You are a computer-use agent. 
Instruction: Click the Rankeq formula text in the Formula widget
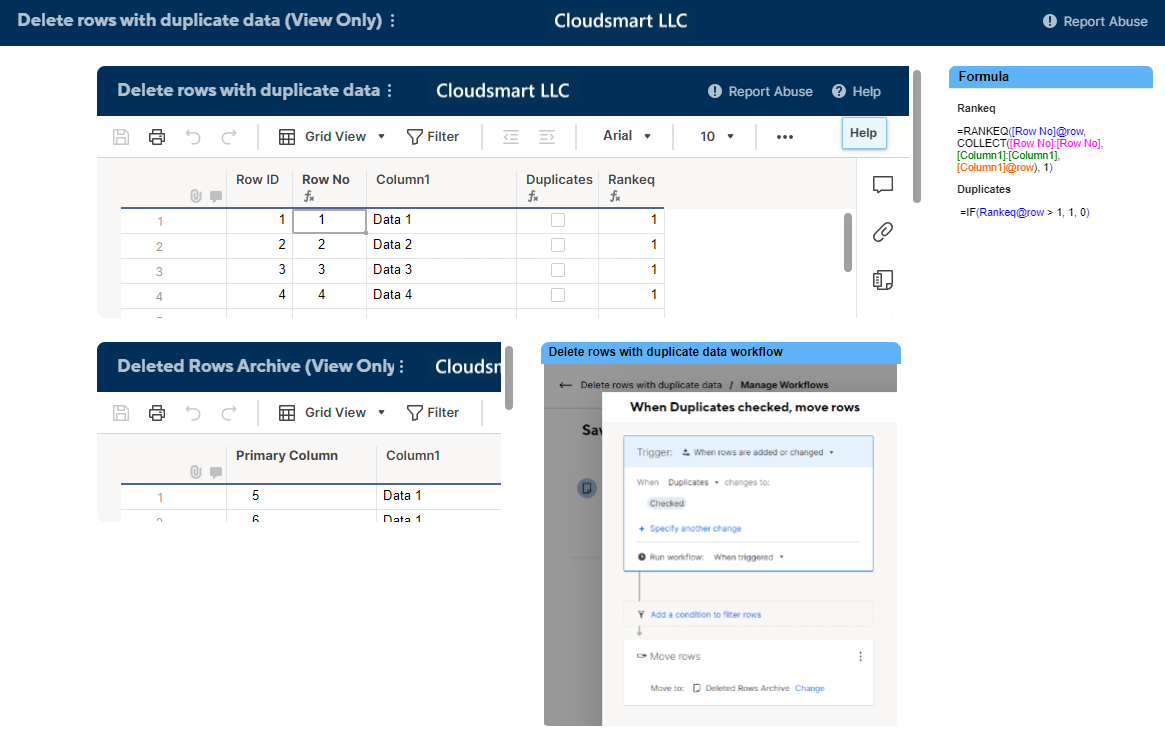coord(1030,149)
